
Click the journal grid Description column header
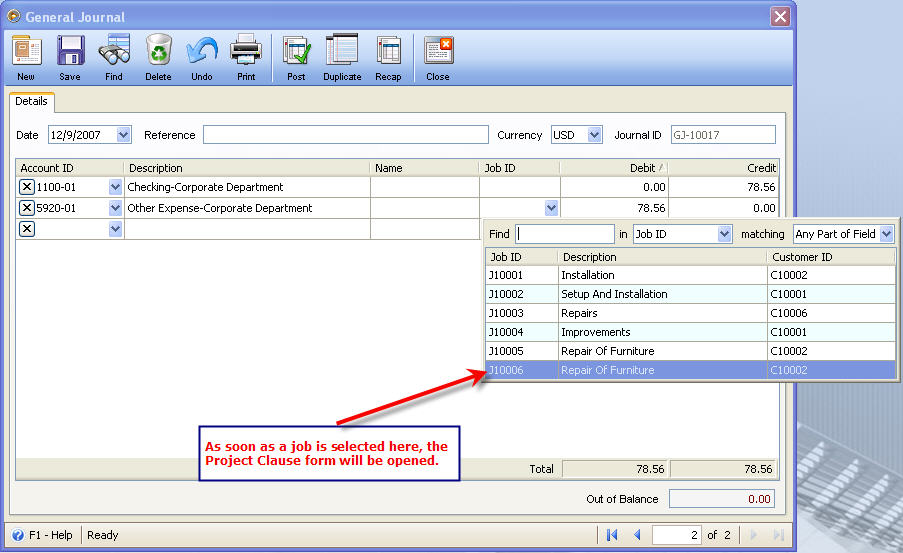(246, 168)
